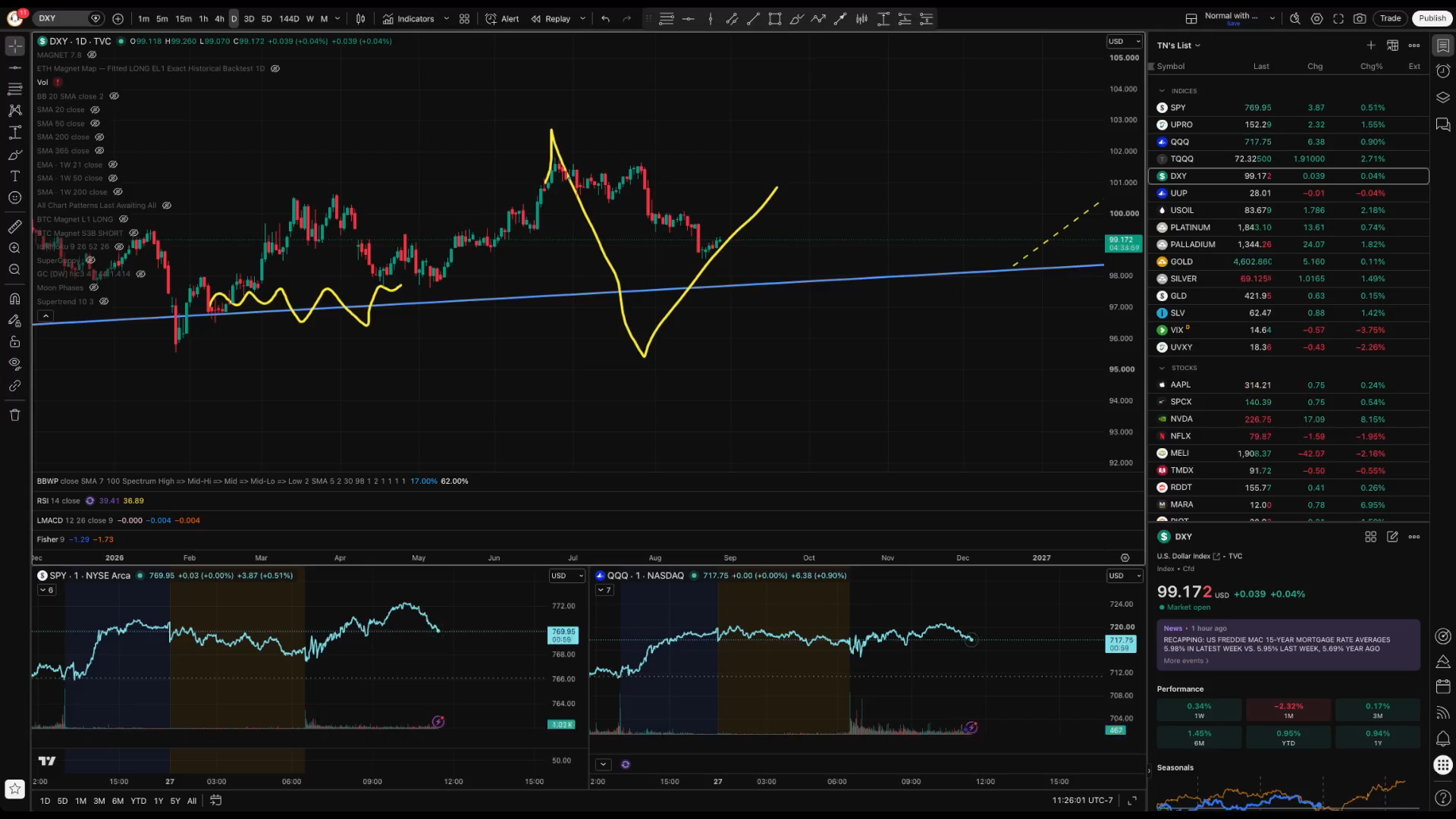Switch to the 4h timeframe

[x=219, y=19]
